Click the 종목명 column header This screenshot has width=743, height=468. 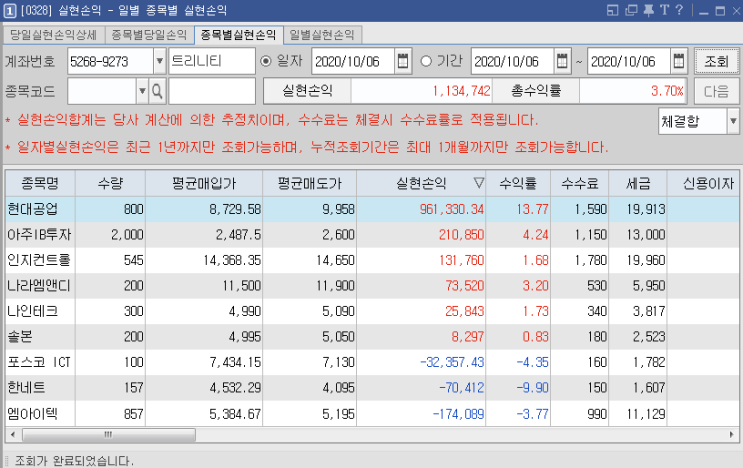[x=40, y=183]
